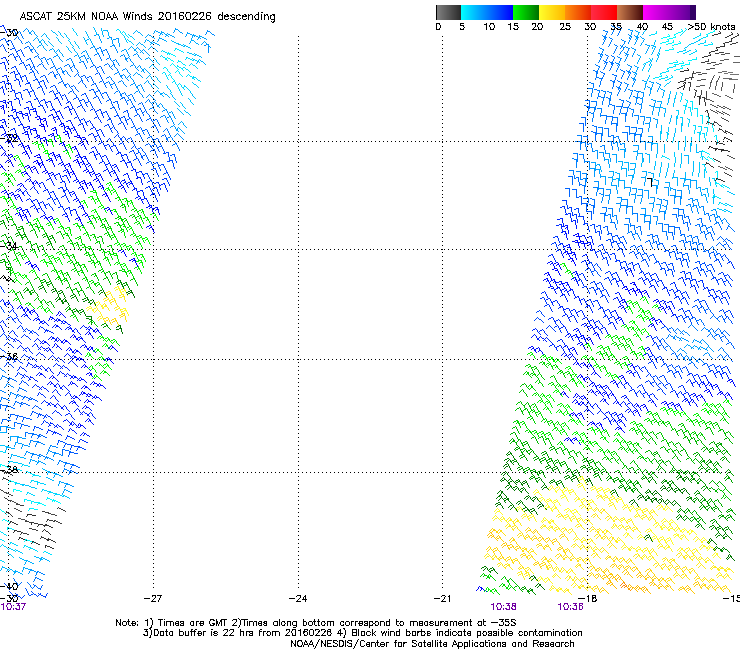The image size is (740, 650).
Task: Click the '20' label under the color scale
Action: 537,27
